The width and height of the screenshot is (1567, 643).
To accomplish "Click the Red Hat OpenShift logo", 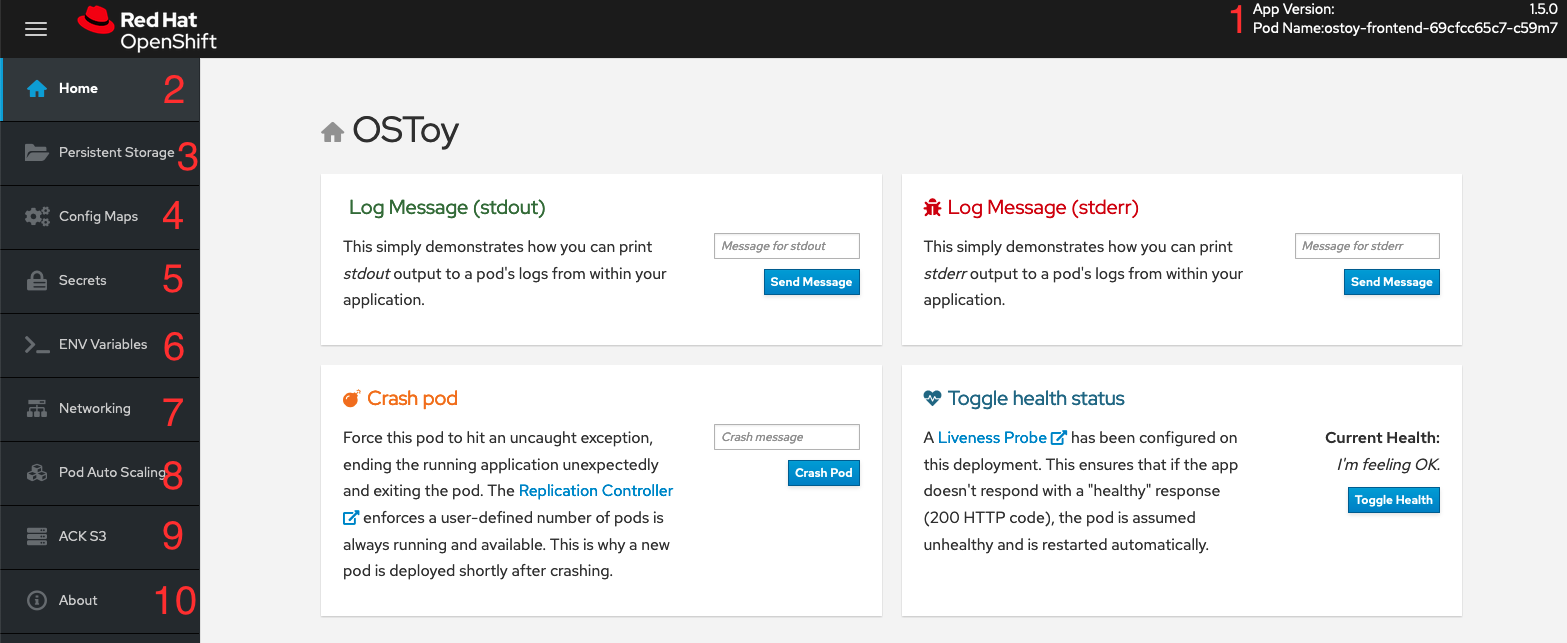I will pos(147,29).
